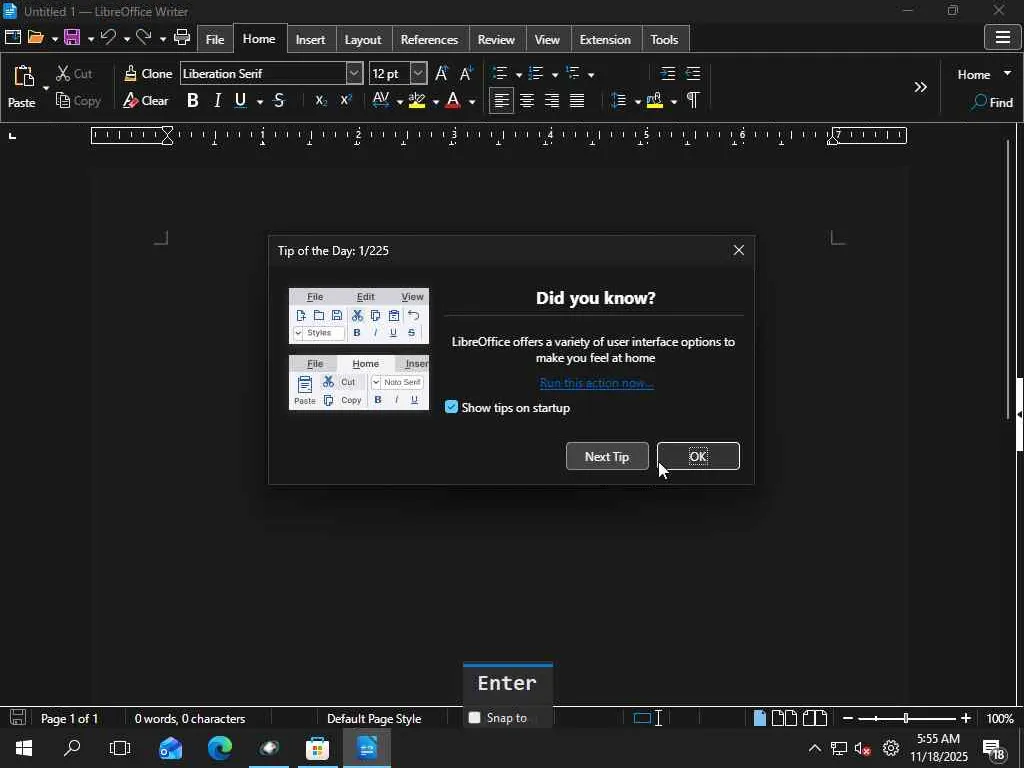Viewport: 1024px width, 768px height.
Task: Click OK in Tip of the Day
Action: [x=698, y=456]
